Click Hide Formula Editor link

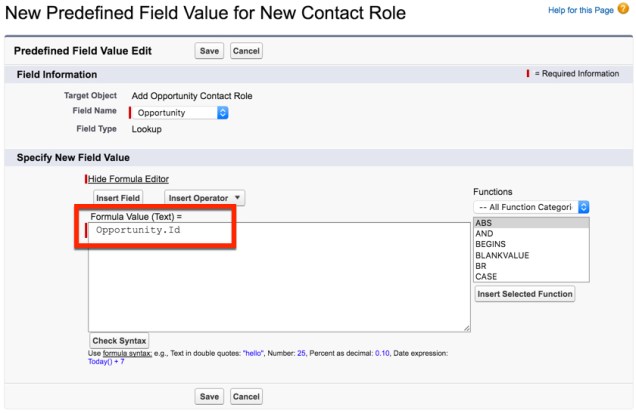coord(129,178)
